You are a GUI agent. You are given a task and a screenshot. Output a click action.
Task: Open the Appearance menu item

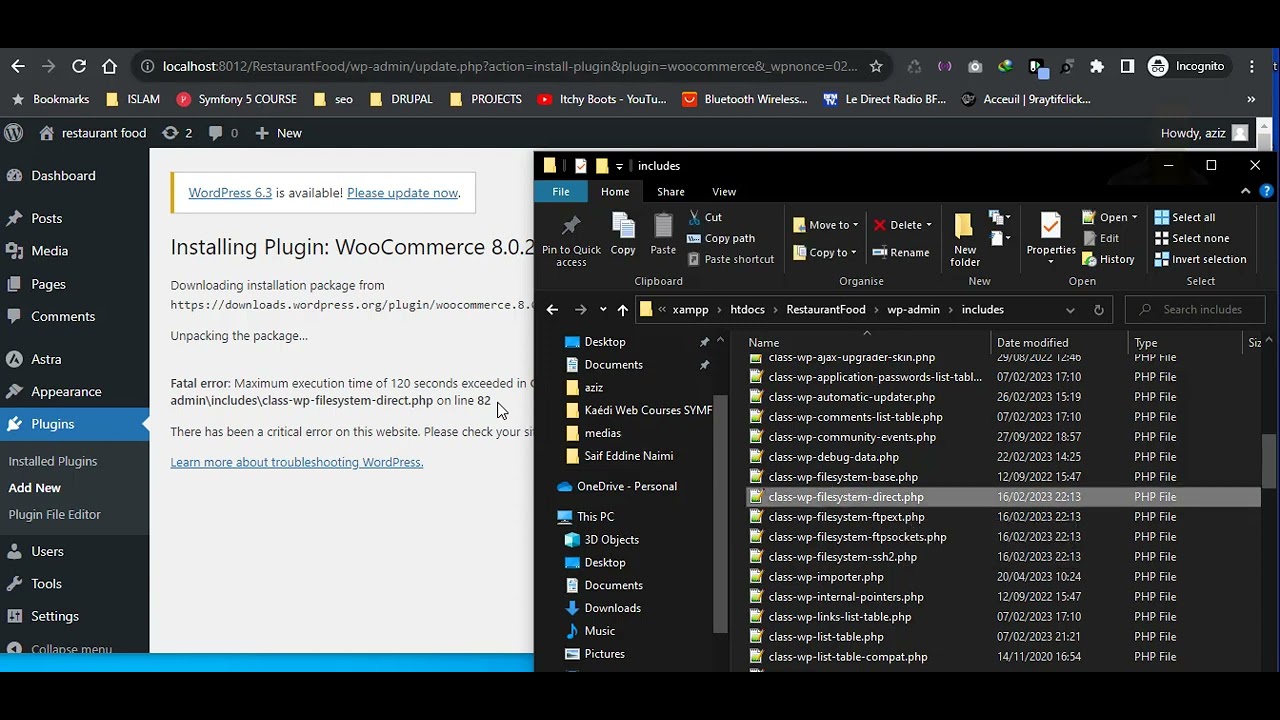pos(66,391)
